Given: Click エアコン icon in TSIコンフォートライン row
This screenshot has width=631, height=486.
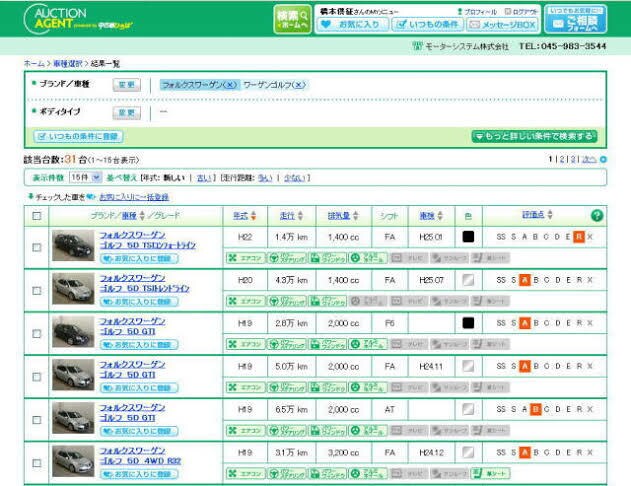Looking at the screenshot, I should 245,258.
